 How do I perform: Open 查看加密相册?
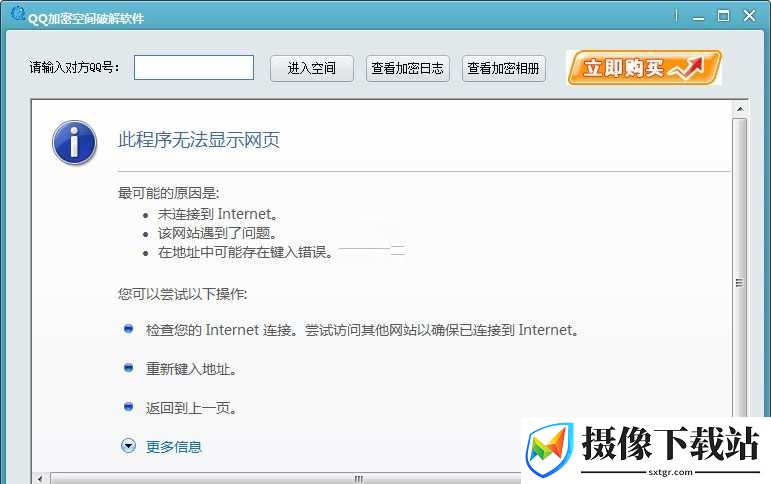[504, 68]
